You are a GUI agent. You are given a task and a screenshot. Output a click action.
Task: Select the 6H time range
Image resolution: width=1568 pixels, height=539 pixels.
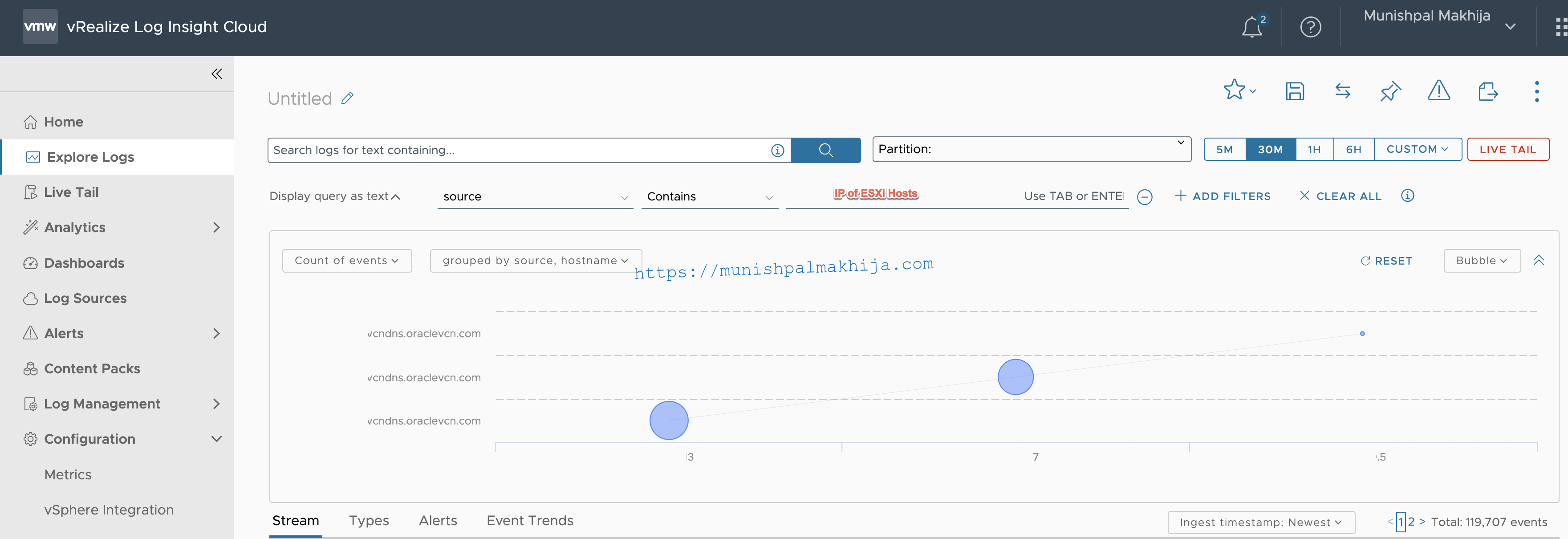click(1353, 149)
